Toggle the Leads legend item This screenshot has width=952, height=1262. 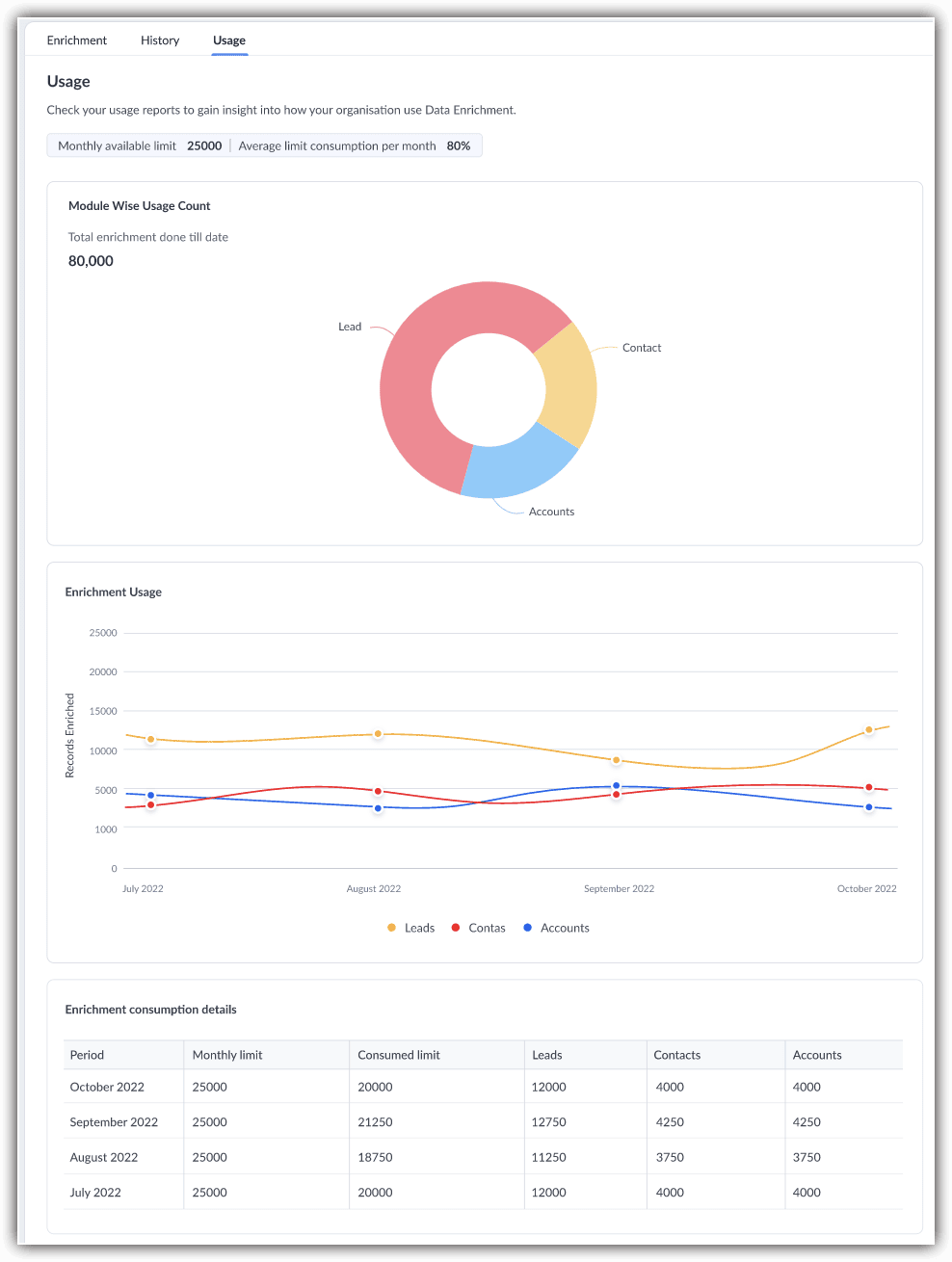pyautogui.click(x=411, y=928)
